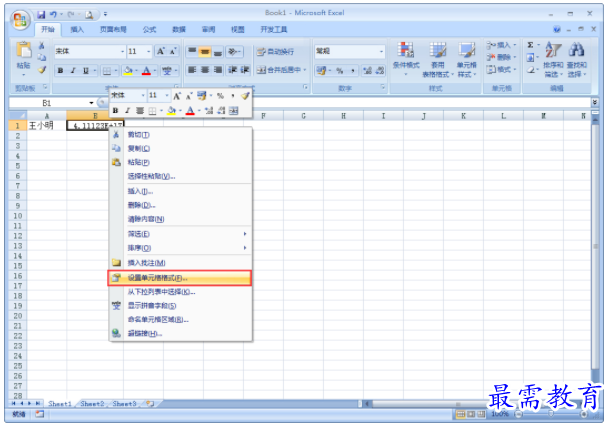Click the ribbon Percent Style button
Image resolution: width=610 pixels, height=428 pixels.
340,71
